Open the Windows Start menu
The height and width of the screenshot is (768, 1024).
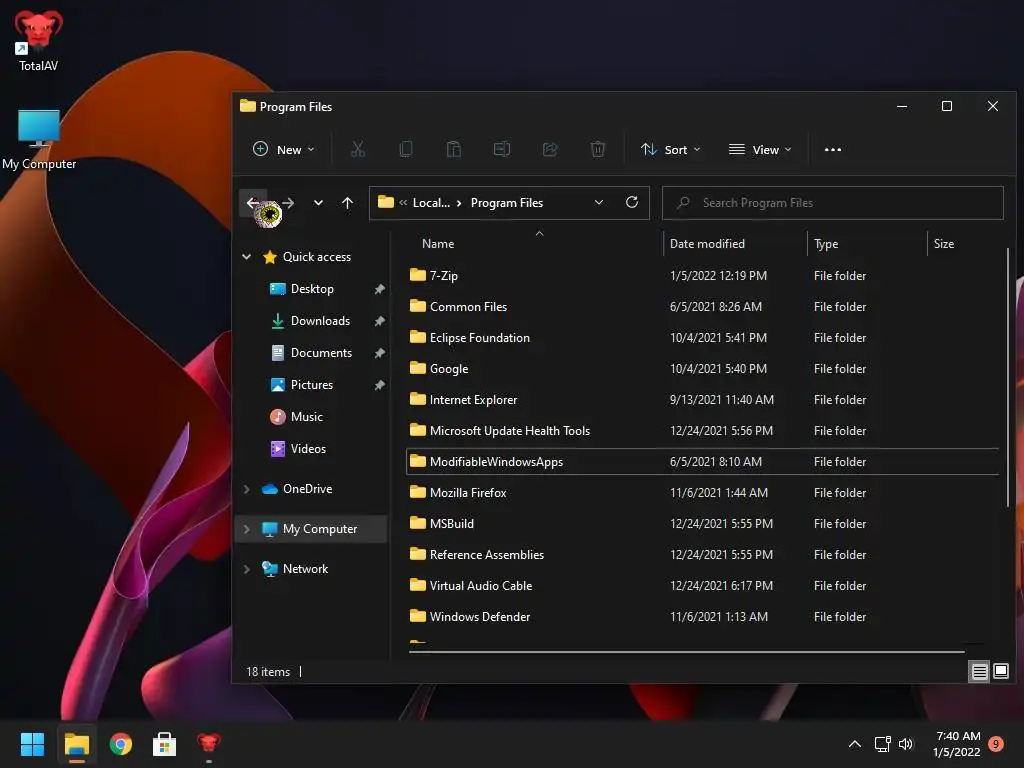pos(32,744)
